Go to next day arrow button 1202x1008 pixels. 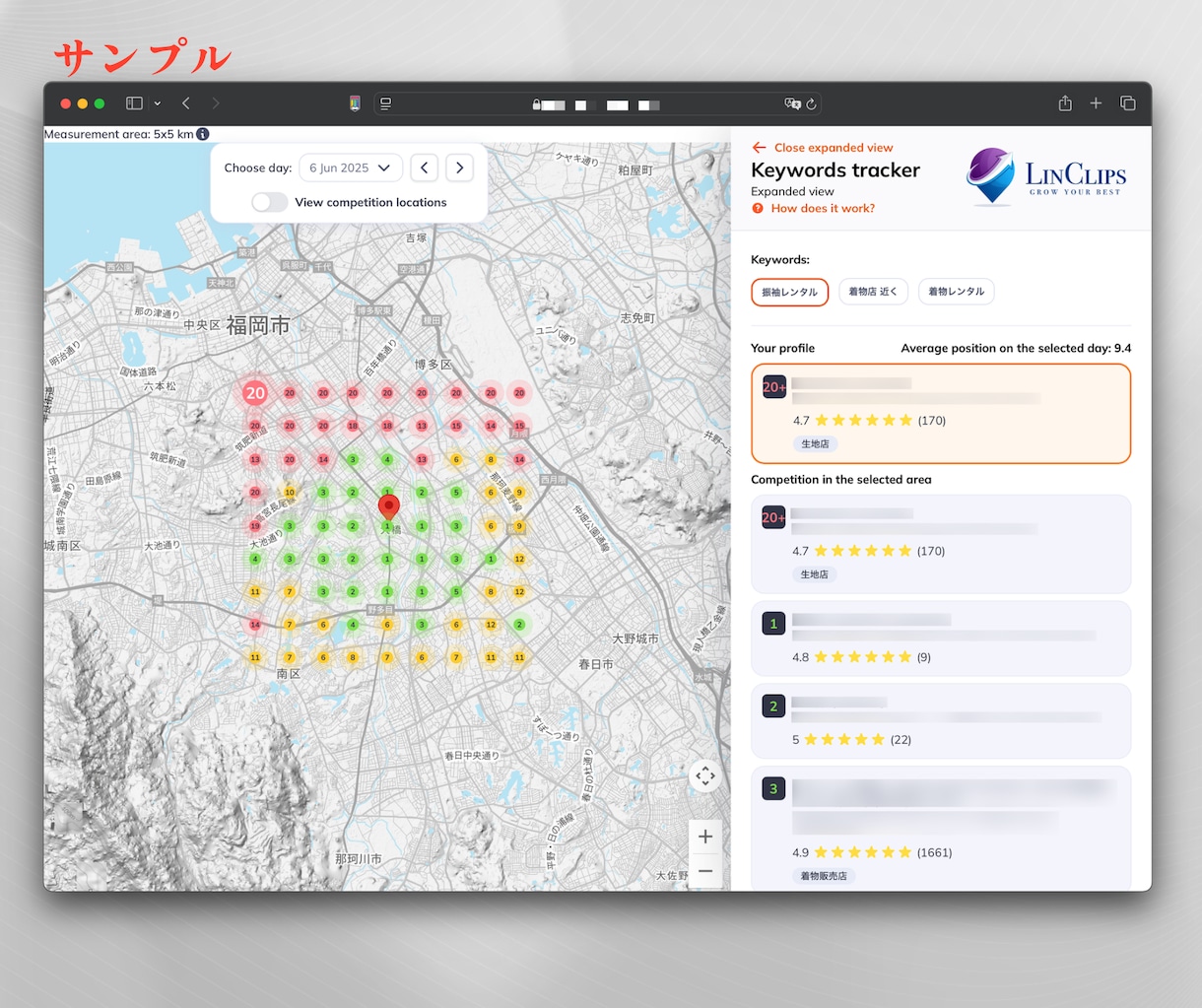[459, 168]
